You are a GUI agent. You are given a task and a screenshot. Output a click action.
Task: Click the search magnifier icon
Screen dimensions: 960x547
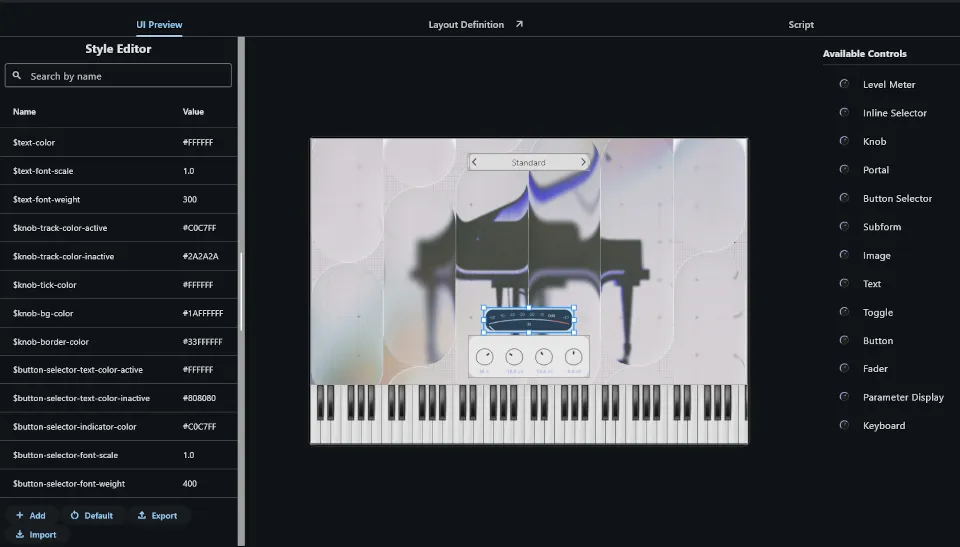coord(17,75)
